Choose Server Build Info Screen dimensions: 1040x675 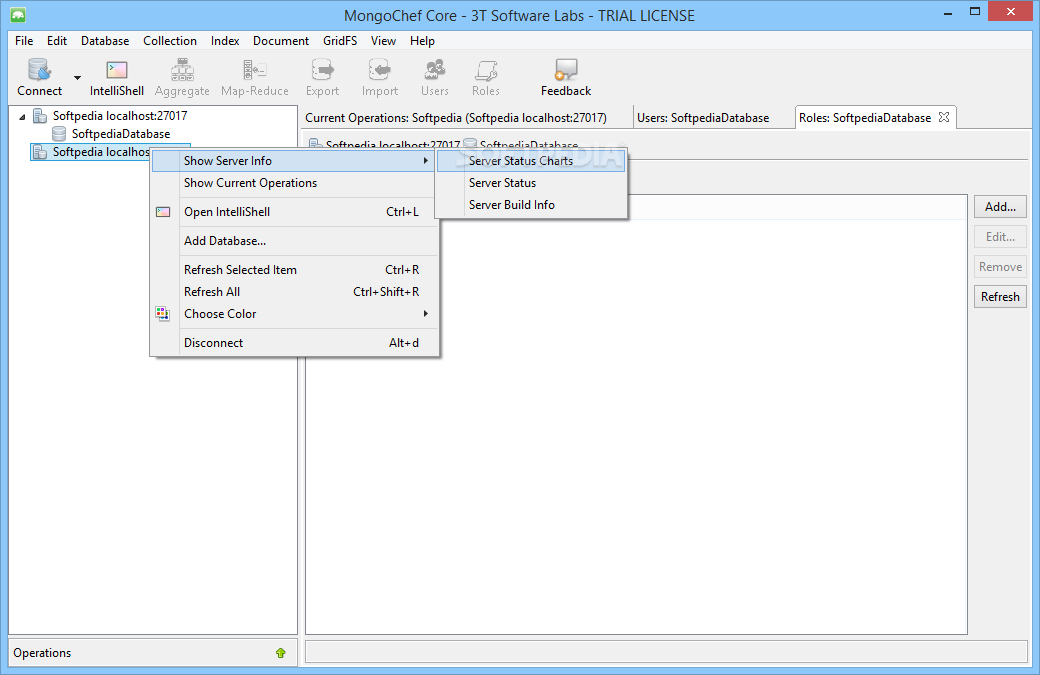pyautogui.click(x=531, y=205)
